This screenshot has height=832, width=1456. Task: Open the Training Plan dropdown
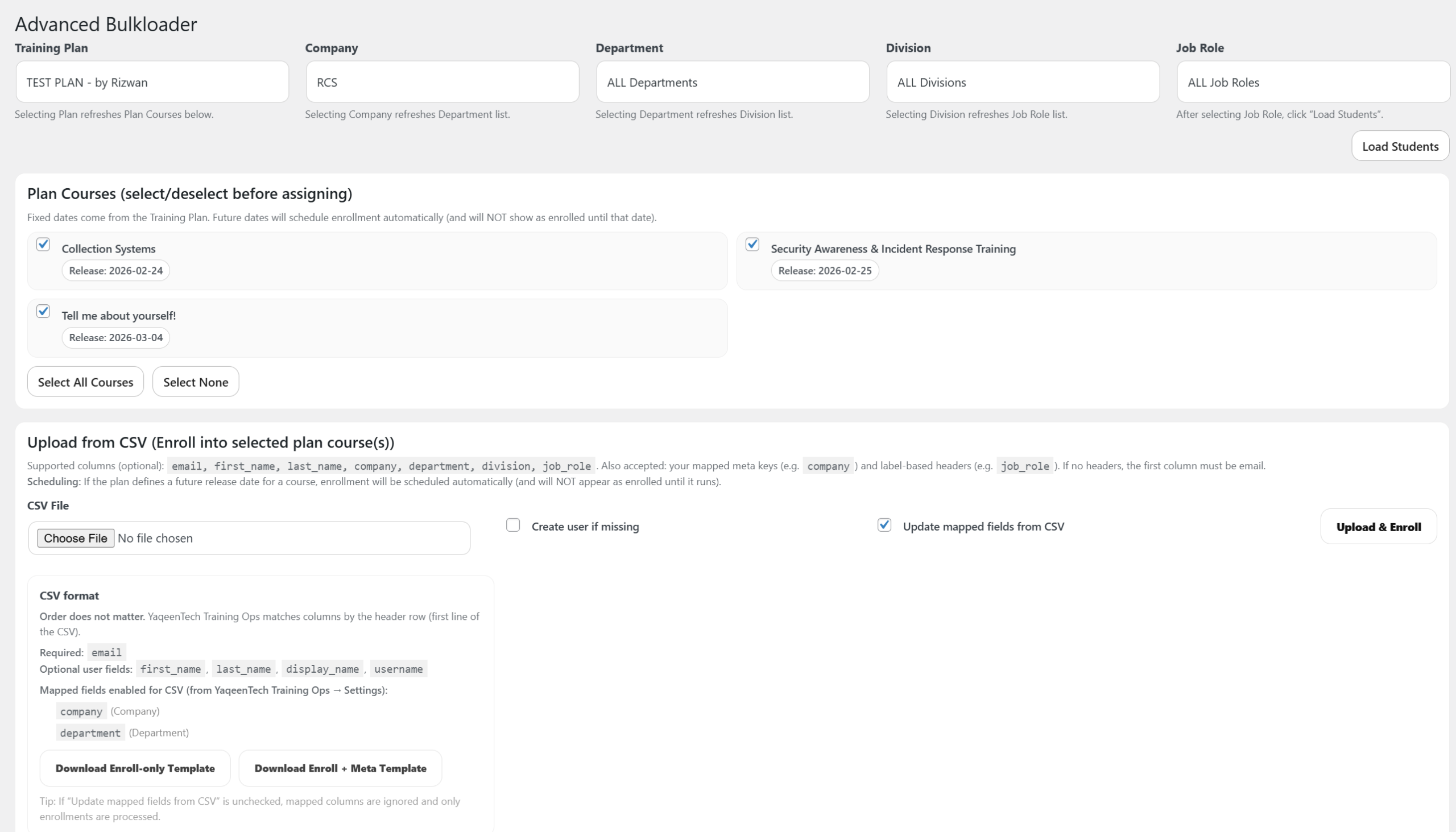(x=151, y=82)
